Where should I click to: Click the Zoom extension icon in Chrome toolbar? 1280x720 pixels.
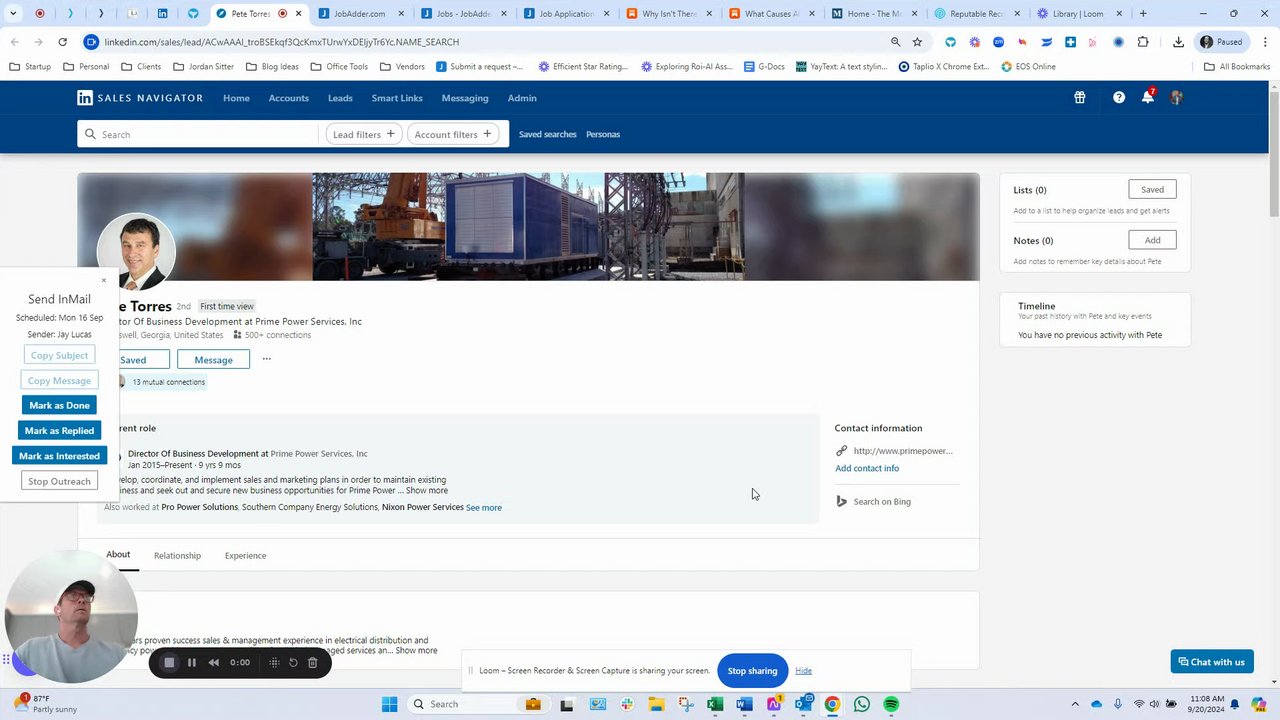click(x=998, y=42)
